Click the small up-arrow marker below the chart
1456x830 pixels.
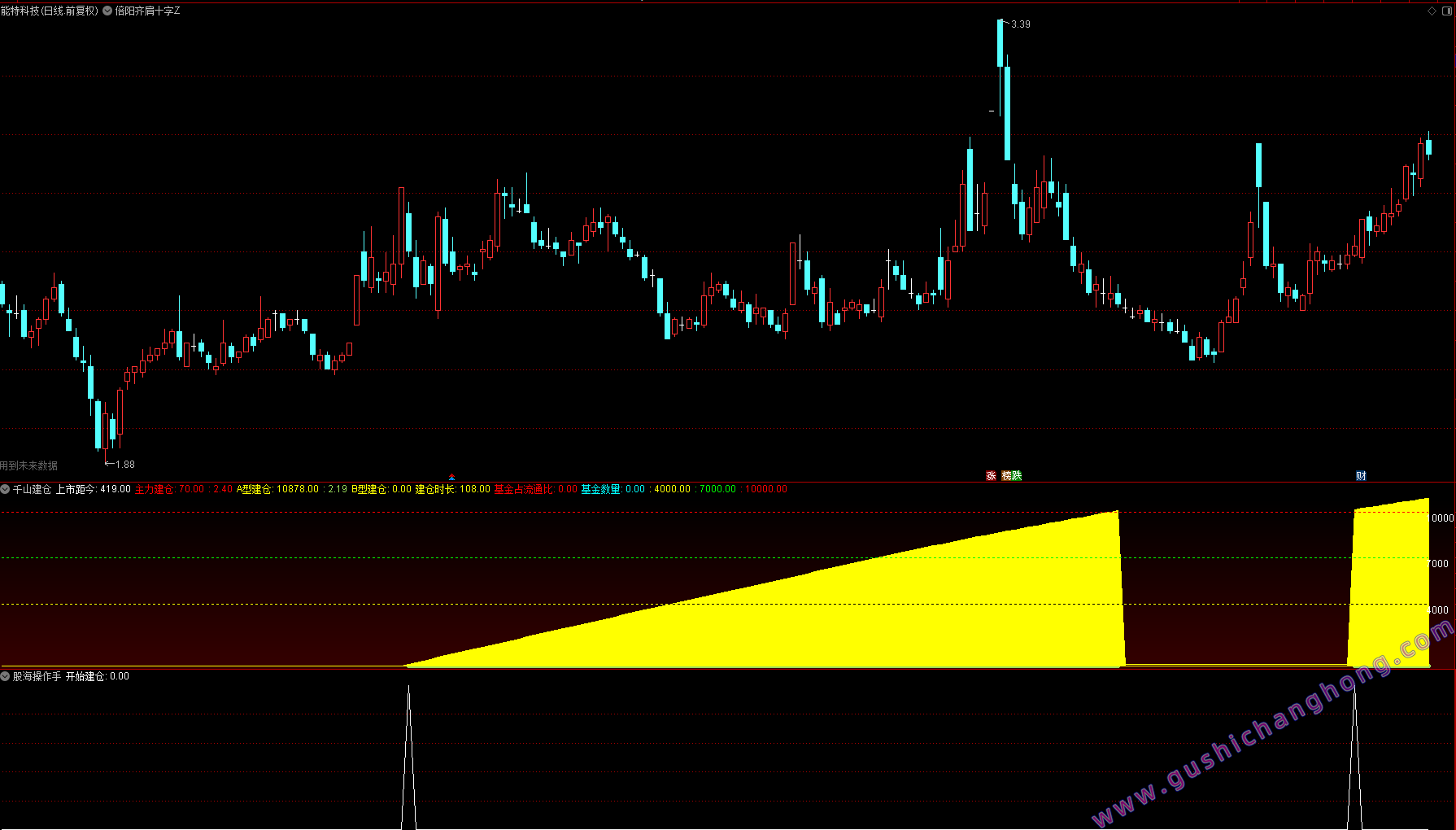coord(451,477)
